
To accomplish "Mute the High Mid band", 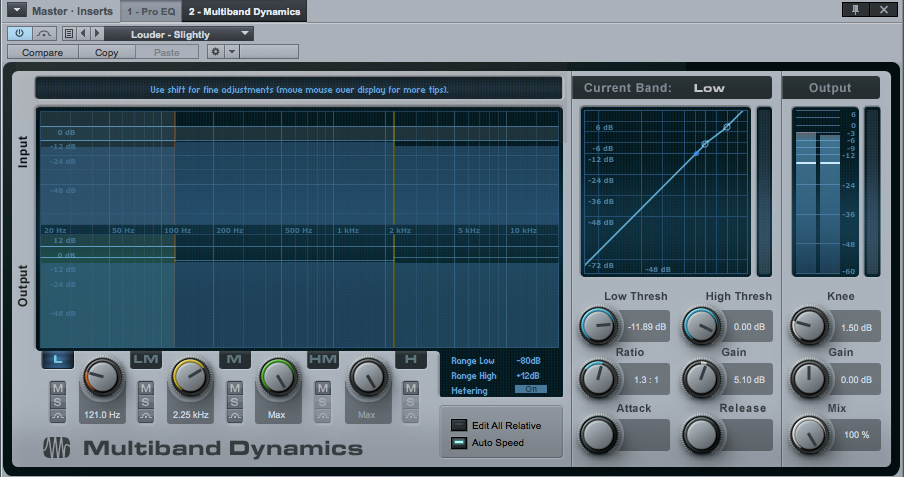I will tap(323, 388).
